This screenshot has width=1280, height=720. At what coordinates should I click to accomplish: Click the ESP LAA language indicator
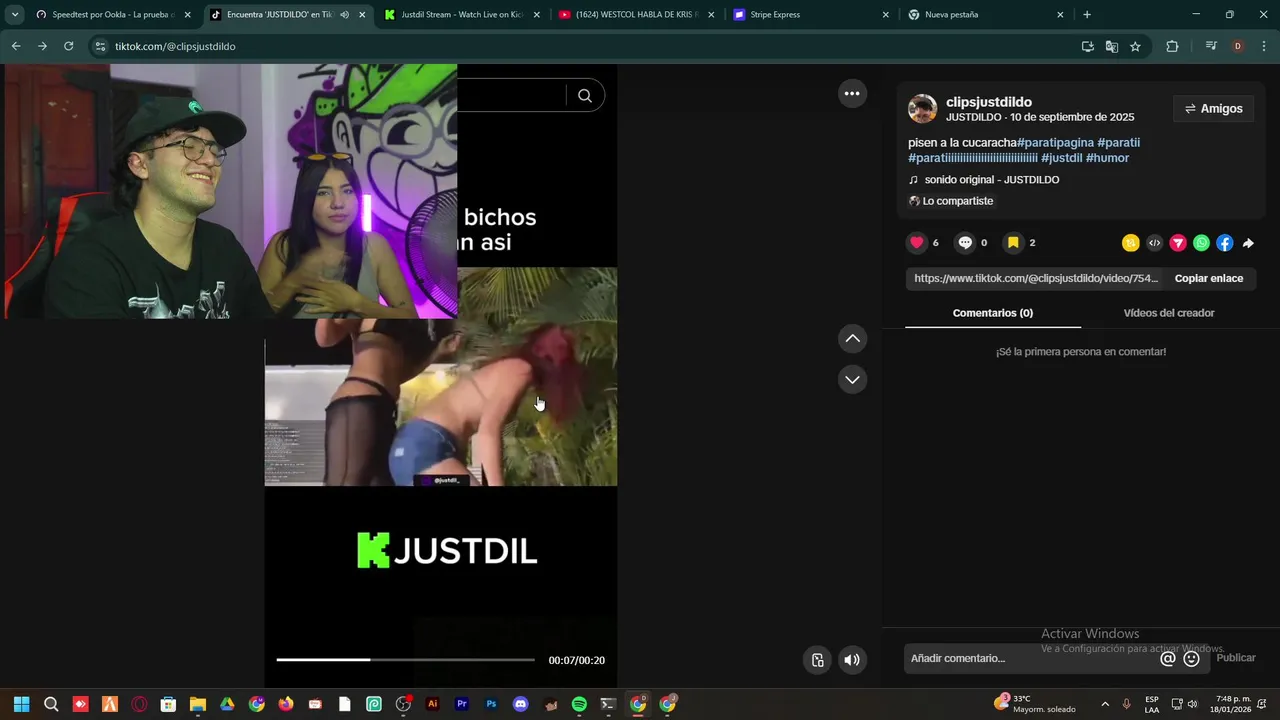point(1152,704)
